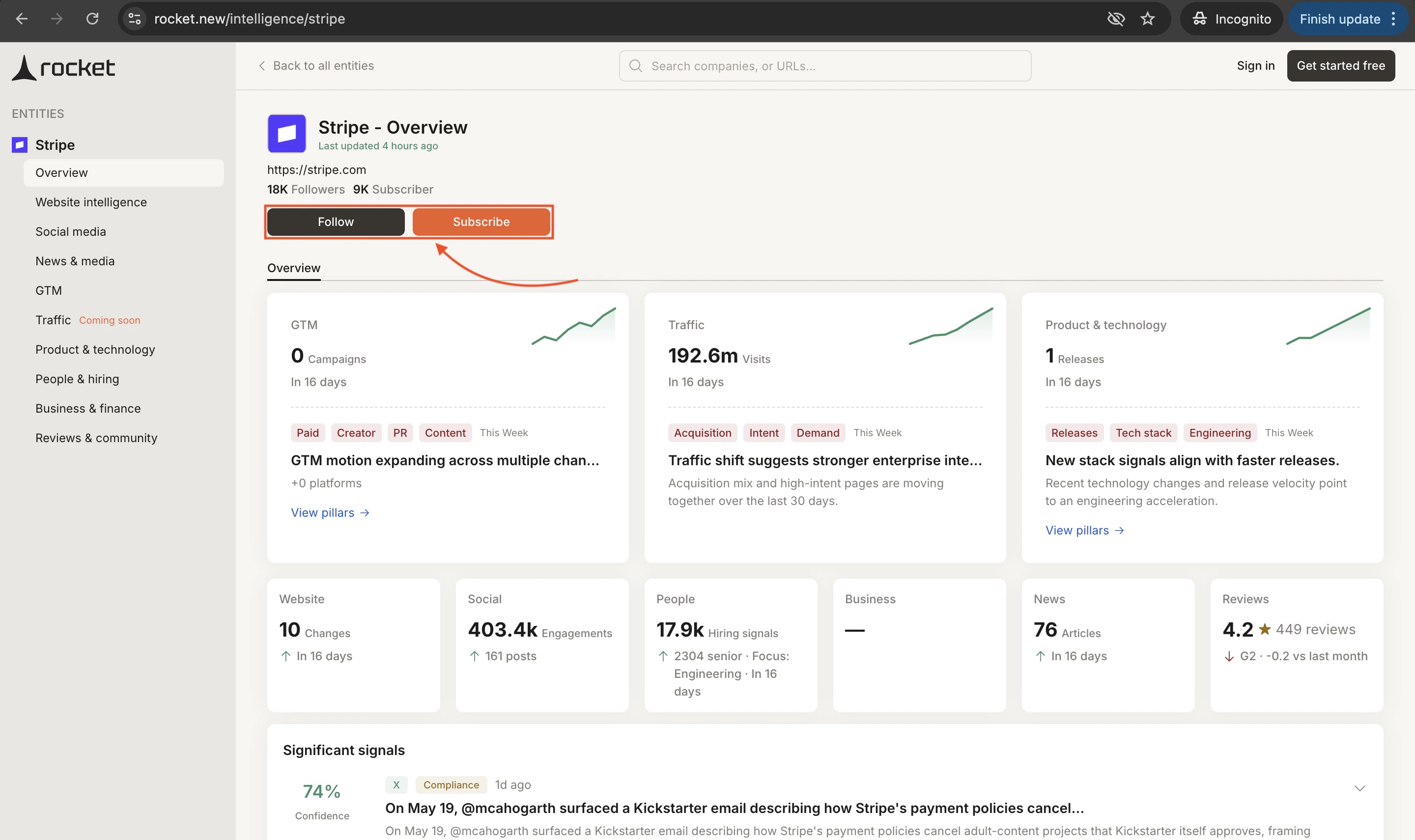The image size is (1415, 840).
Task: Click the PR tag
Action: point(400,432)
